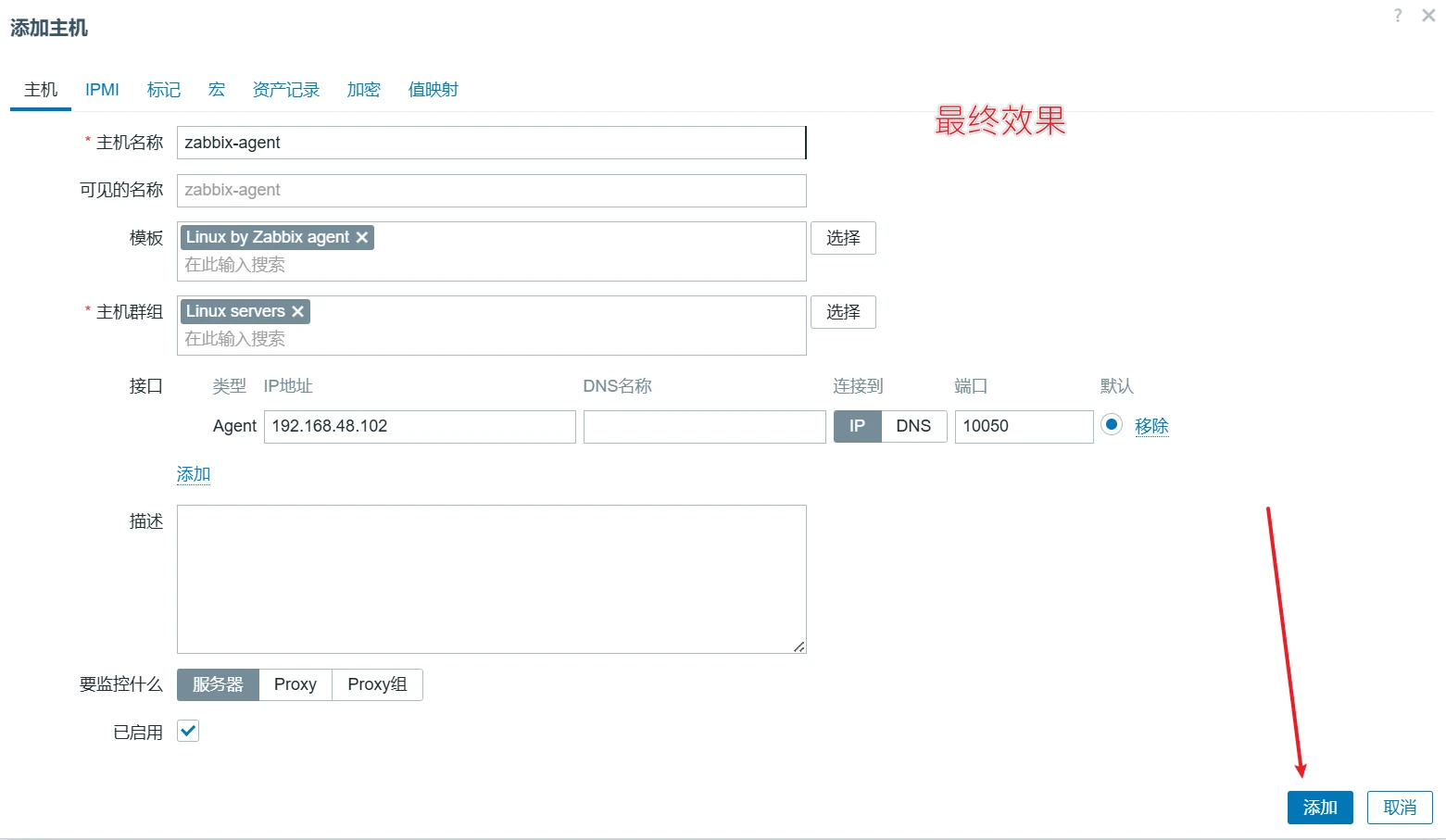Set connect-to mode to IP
This screenshot has height=840, width=1446.
tap(857, 426)
